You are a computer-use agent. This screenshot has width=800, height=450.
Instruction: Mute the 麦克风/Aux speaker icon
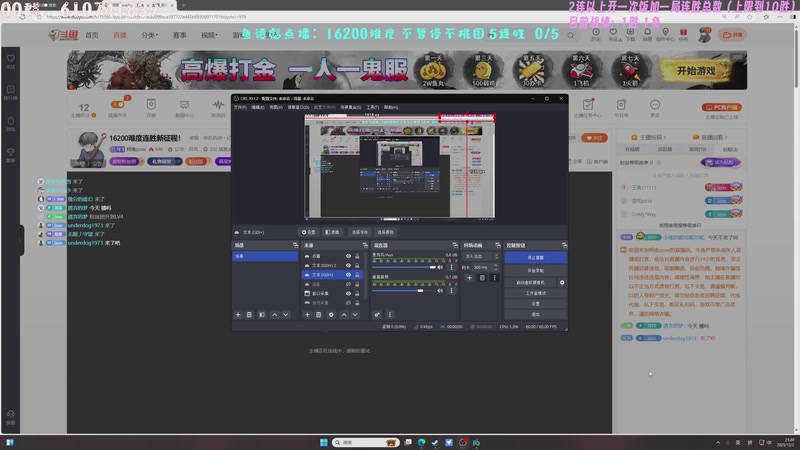pyautogui.click(x=440, y=267)
